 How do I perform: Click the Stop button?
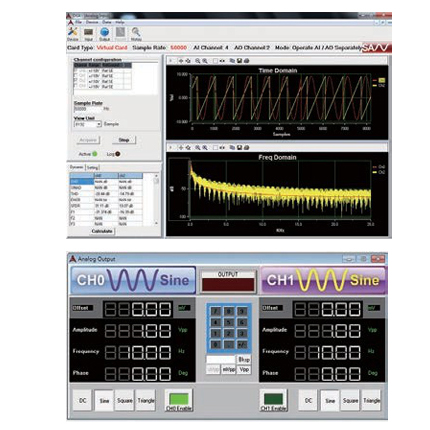click(124, 140)
